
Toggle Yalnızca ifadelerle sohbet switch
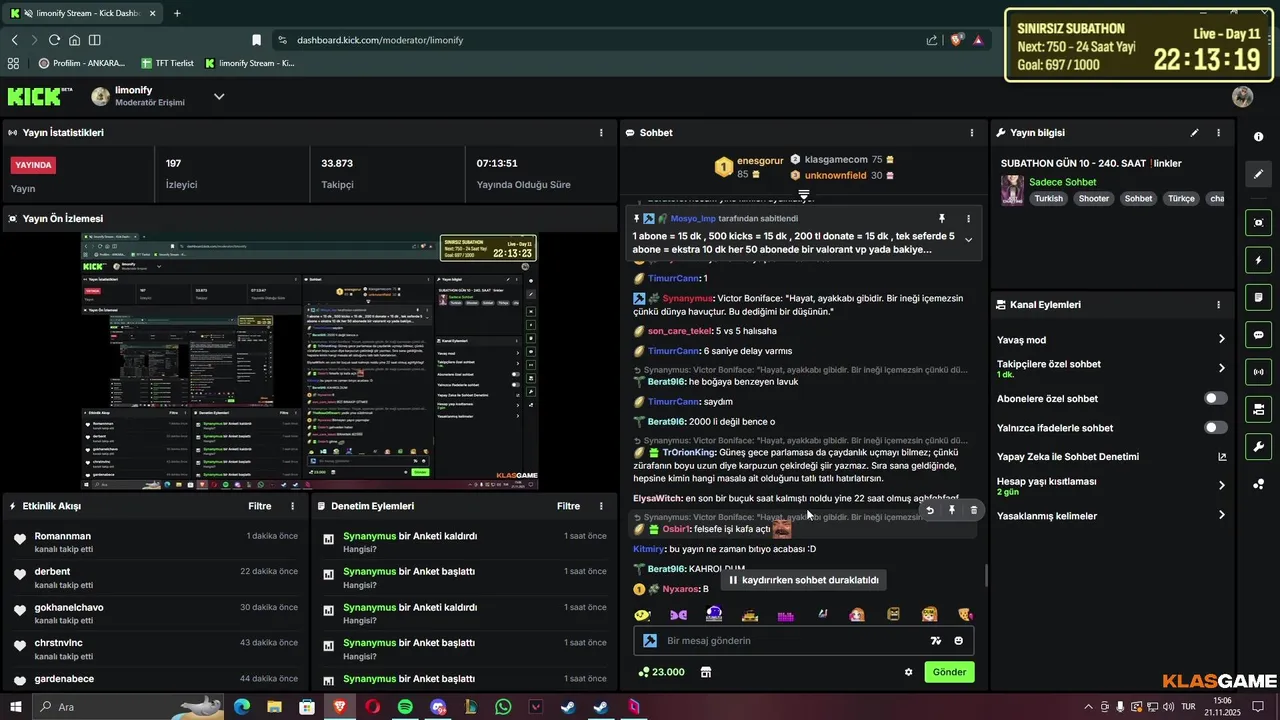pyautogui.click(x=1215, y=427)
